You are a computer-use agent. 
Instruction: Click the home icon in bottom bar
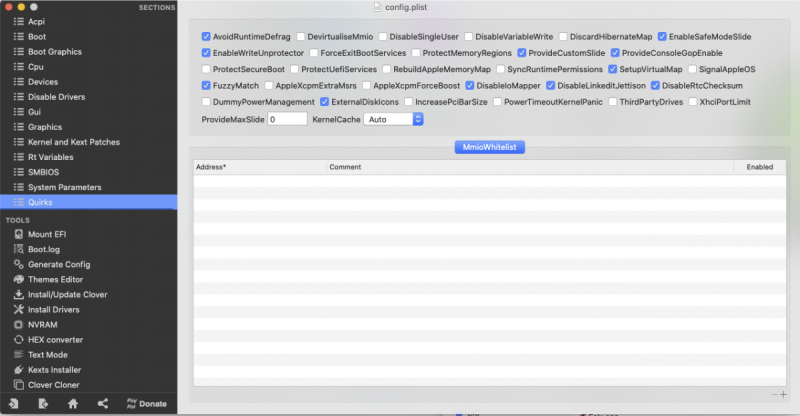(73, 404)
